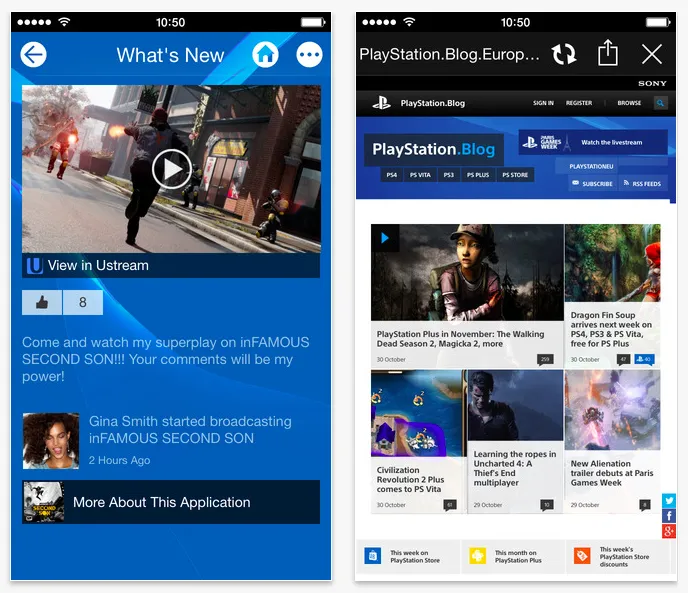Click REGISTER on PlayStation.Blog
Viewport: 688px width, 593px height.
579,103
